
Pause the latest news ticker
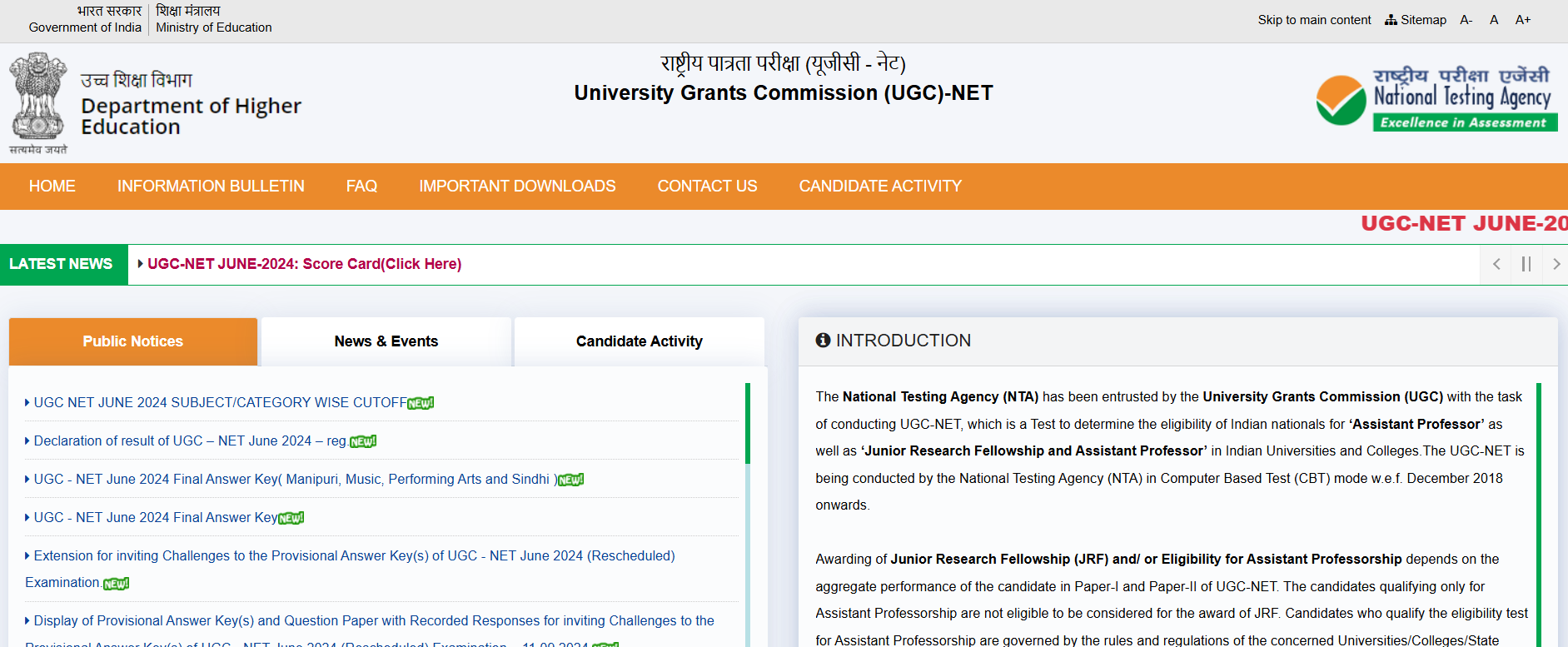pyautogui.click(x=1526, y=265)
